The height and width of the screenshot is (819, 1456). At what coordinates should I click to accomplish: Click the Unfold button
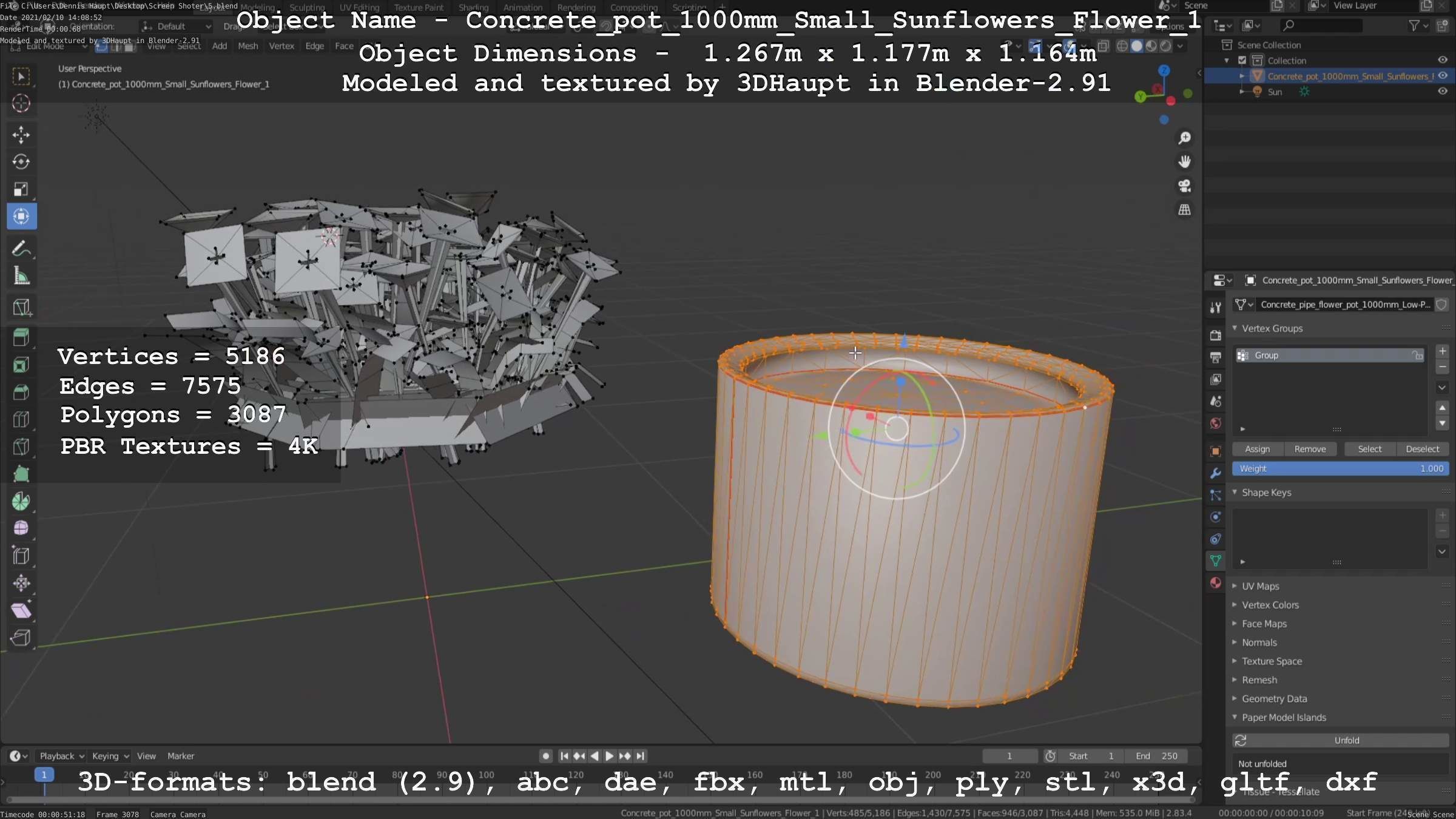point(1341,740)
